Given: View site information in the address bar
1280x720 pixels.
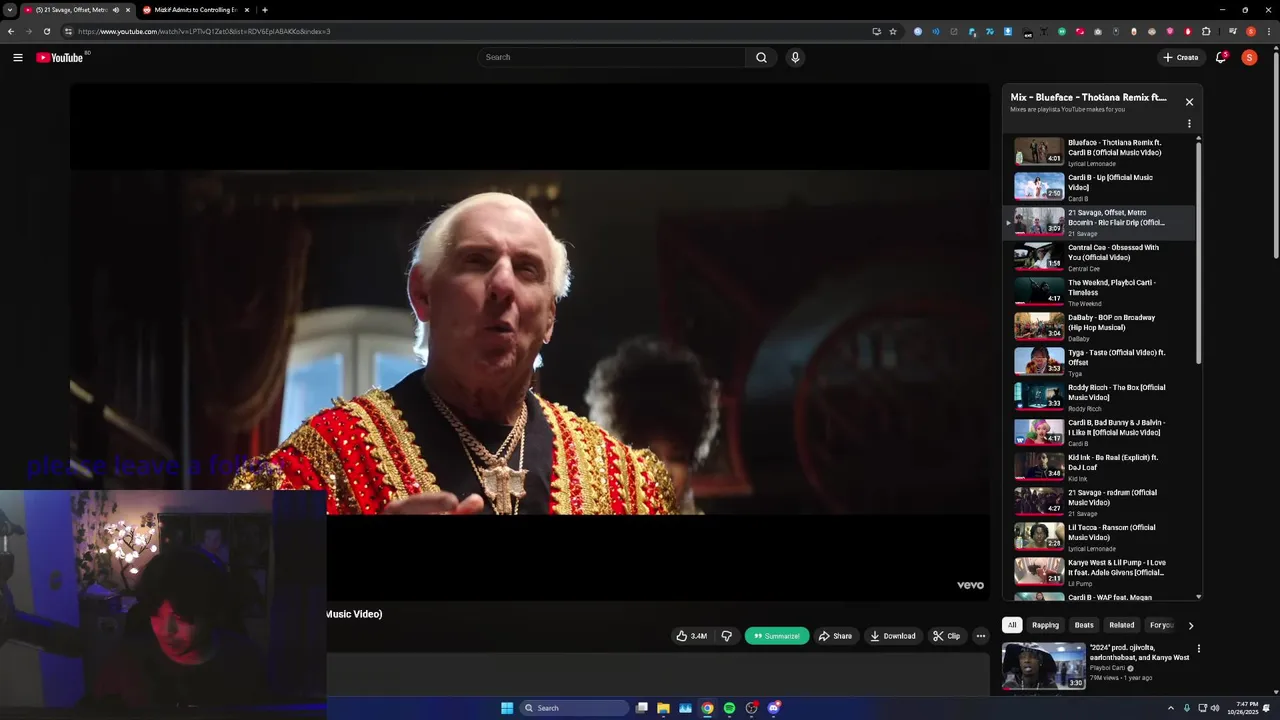Looking at the screenshot, I should 68,31.
